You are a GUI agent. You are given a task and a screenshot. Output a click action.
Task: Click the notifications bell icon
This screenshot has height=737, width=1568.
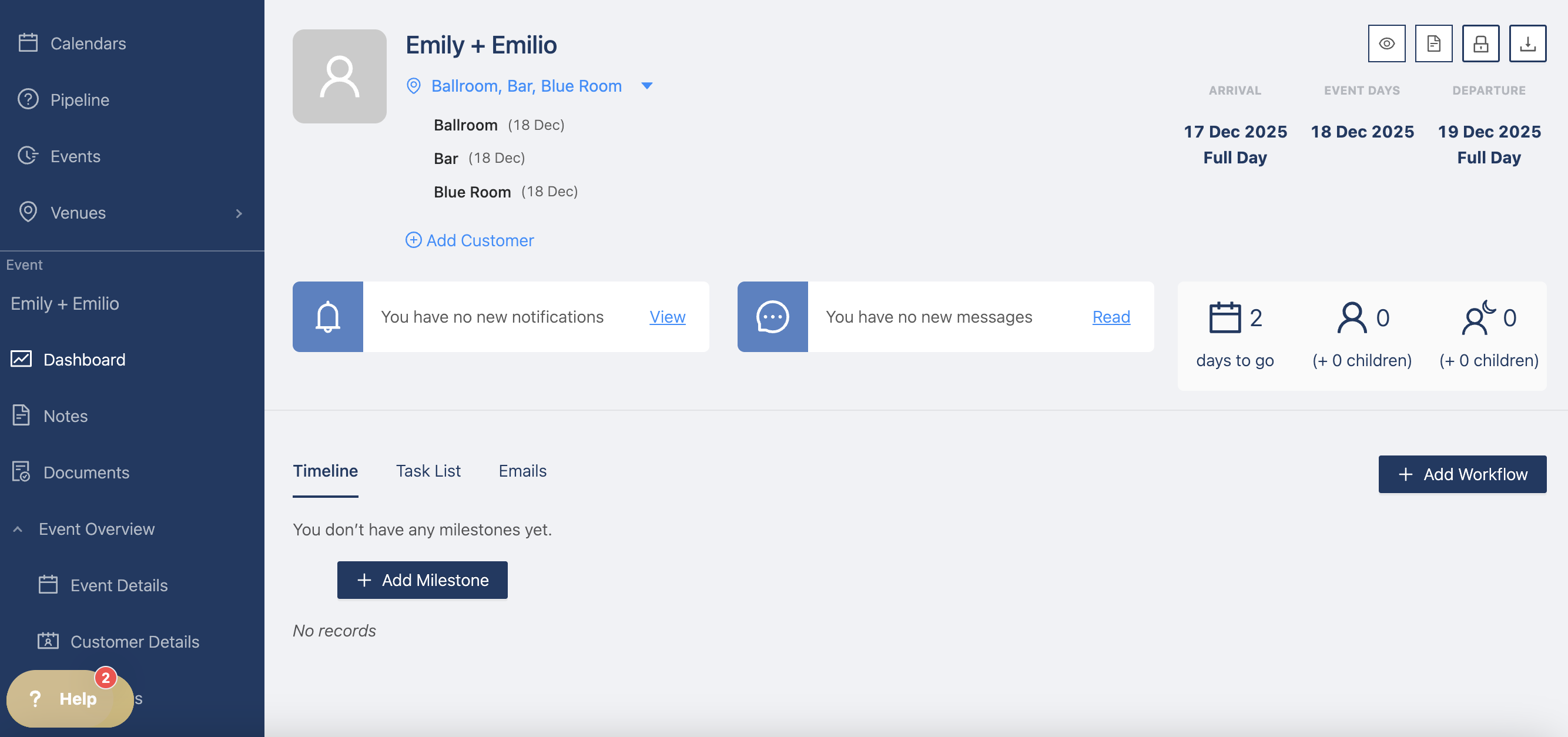point(327,316)
